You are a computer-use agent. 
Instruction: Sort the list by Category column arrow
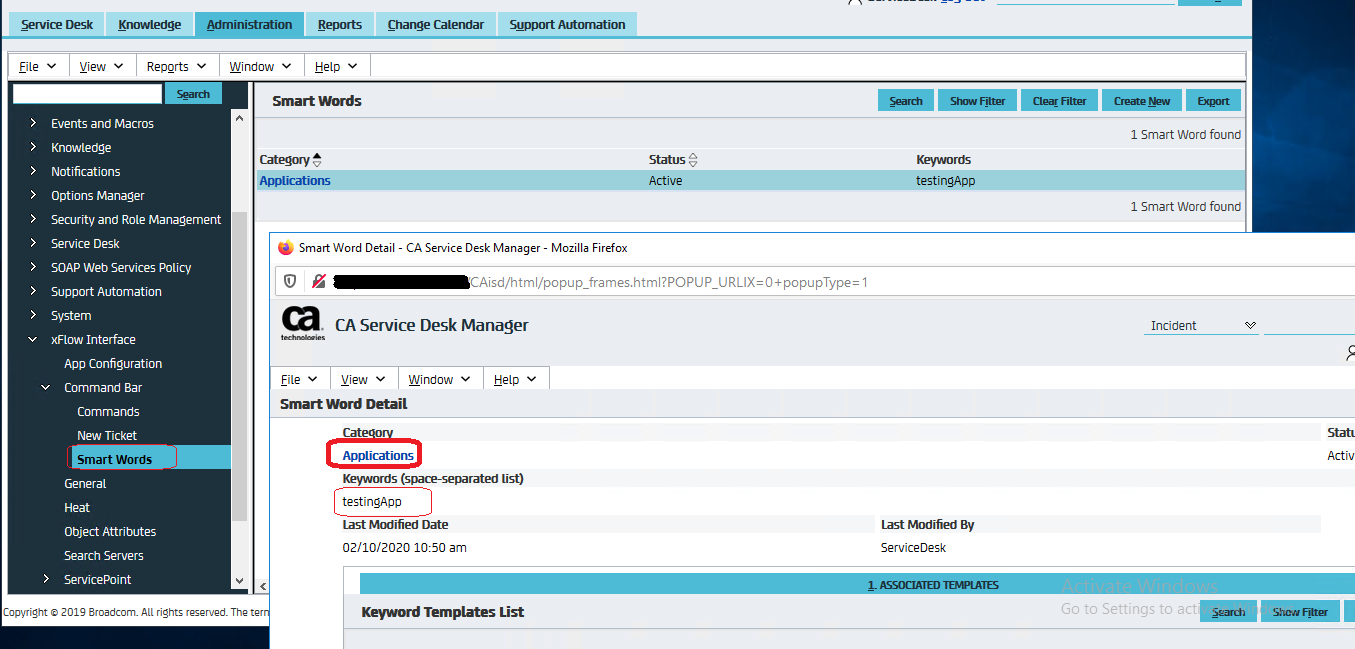pyautogui.click(x=317, y=160)
